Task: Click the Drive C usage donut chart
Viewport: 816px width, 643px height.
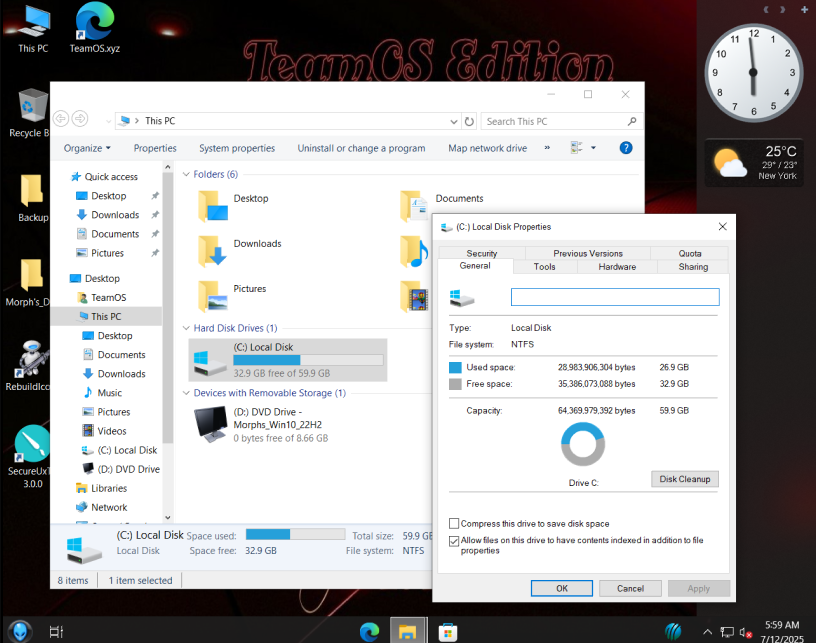Action: click(583, 444)
